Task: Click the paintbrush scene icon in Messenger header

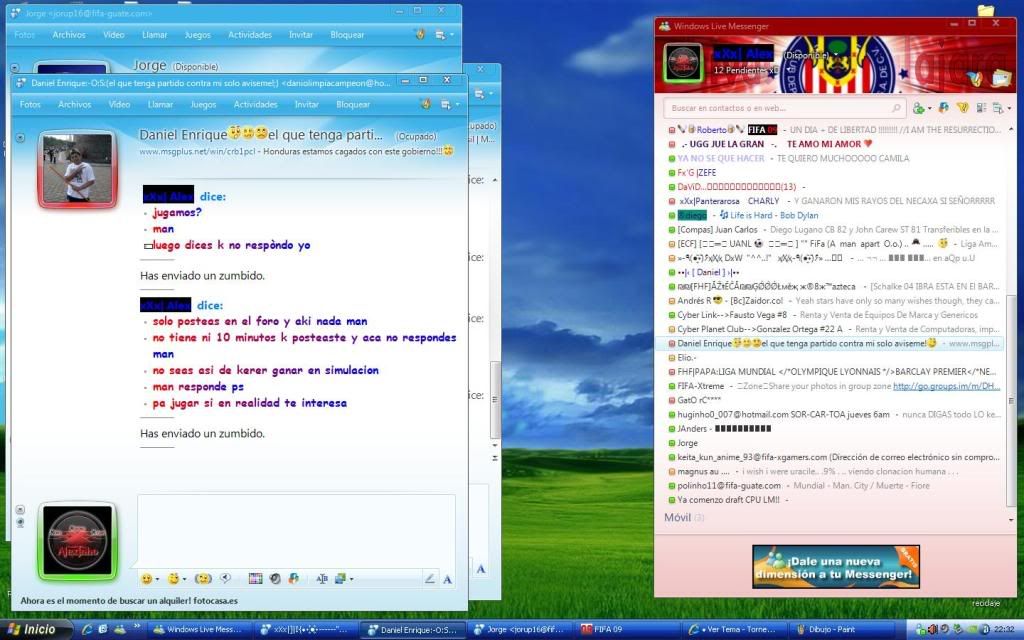Action: coord(975,79)
